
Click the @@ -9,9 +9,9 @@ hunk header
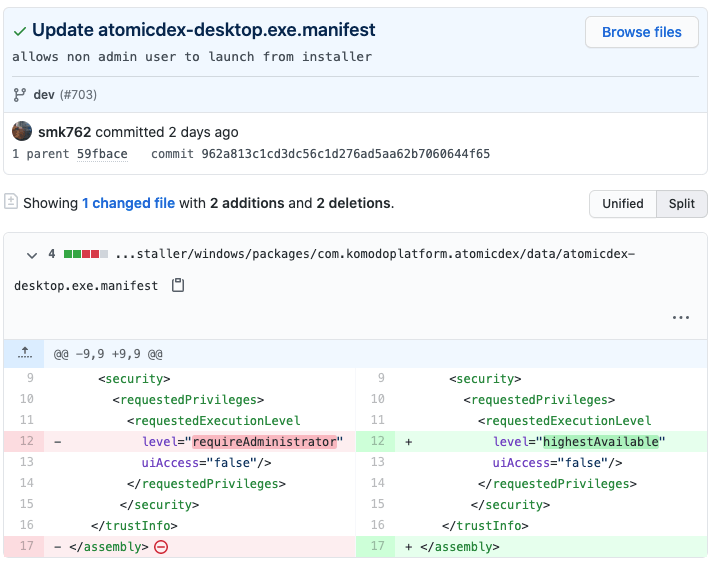pos(108,354)
